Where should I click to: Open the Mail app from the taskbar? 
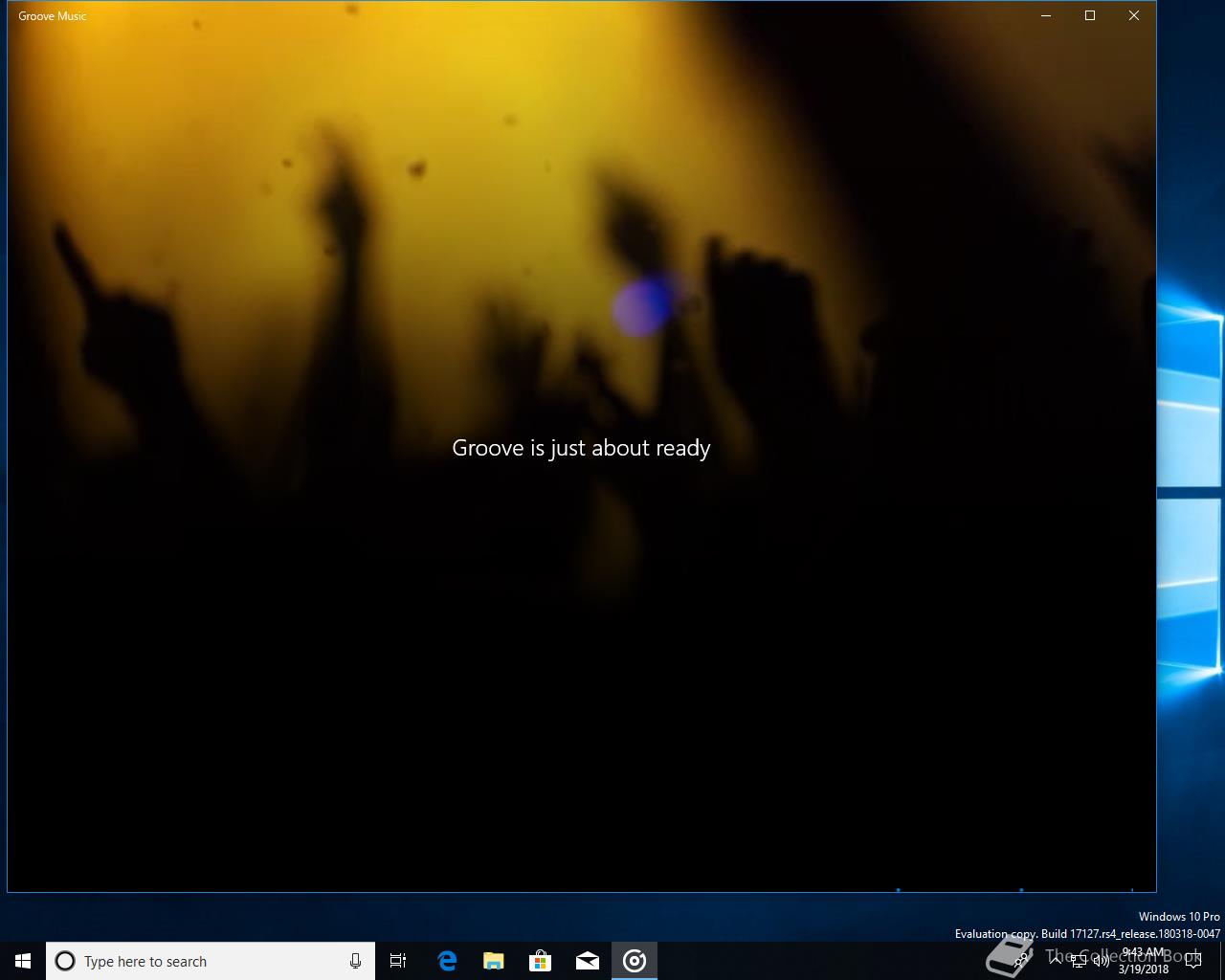(x=588, y=961)
